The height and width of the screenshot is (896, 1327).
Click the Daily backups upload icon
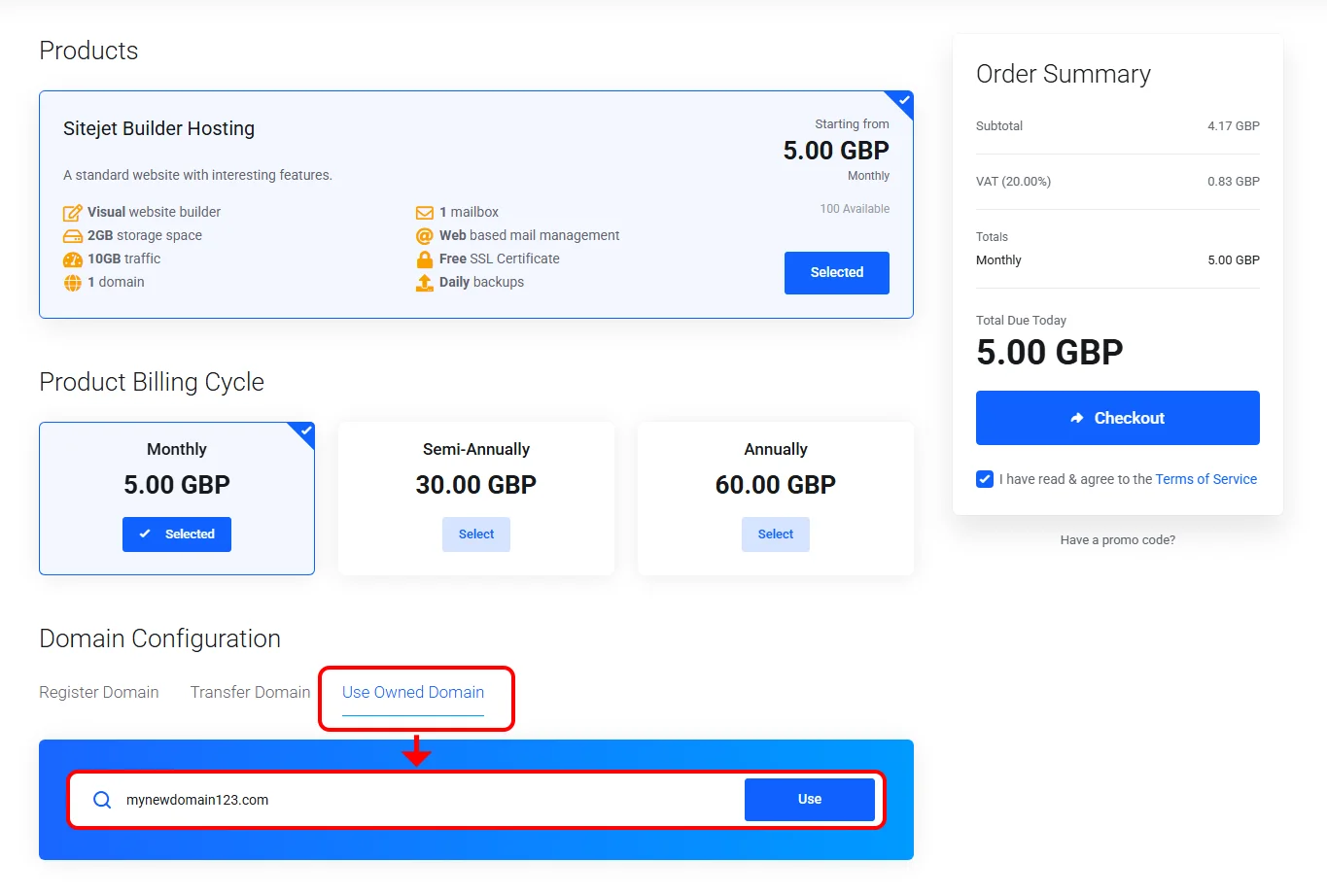coord(424,283)
